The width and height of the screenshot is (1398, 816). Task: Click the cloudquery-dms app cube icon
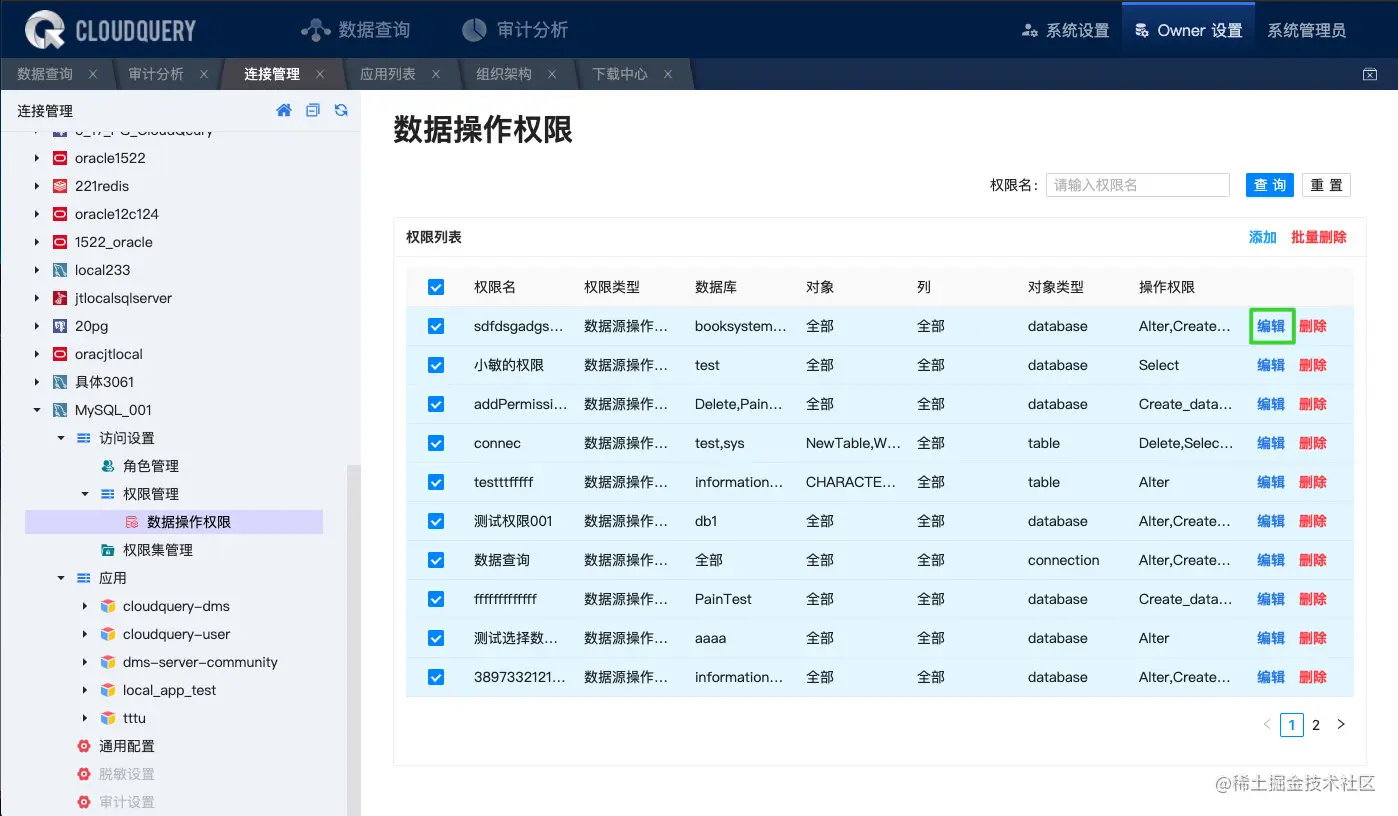pos(108,606)
